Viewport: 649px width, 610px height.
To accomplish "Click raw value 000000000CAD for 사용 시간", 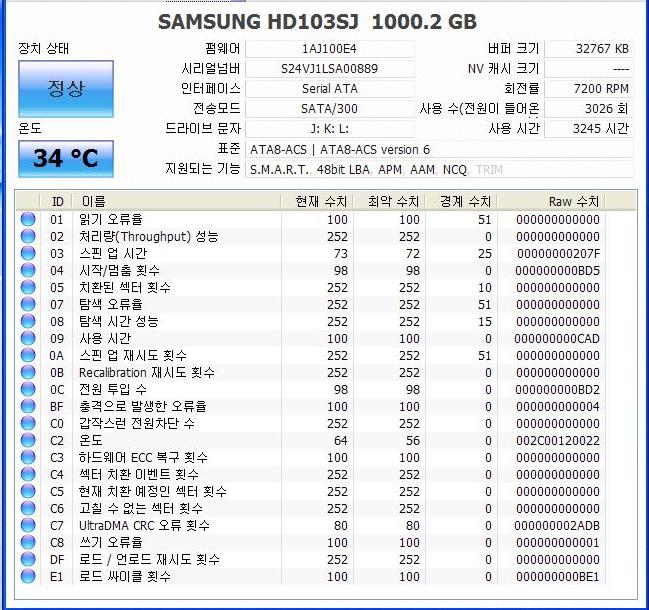I will tap(557, 339).
